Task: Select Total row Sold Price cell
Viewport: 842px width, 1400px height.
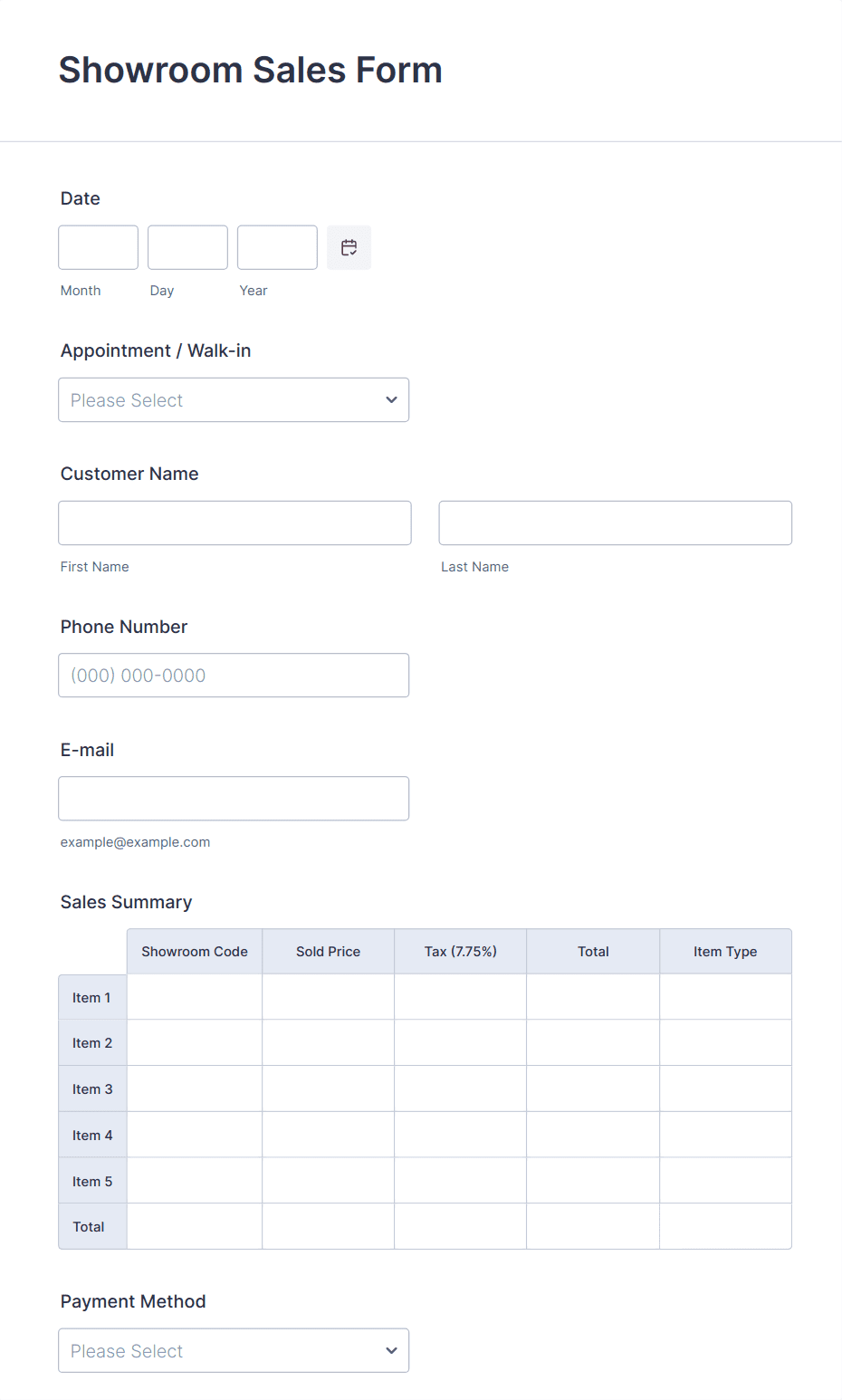Action: click(x=328, y=1226)
